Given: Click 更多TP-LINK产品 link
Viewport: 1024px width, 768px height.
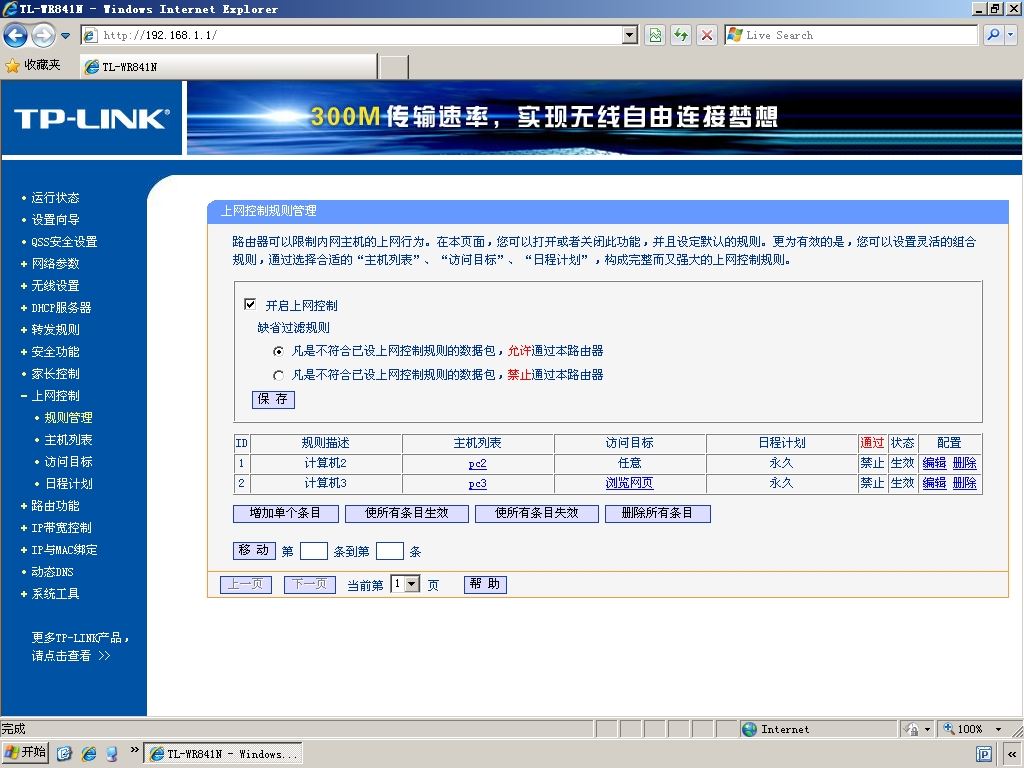Looking at the screenshot, I should [80, 647].
